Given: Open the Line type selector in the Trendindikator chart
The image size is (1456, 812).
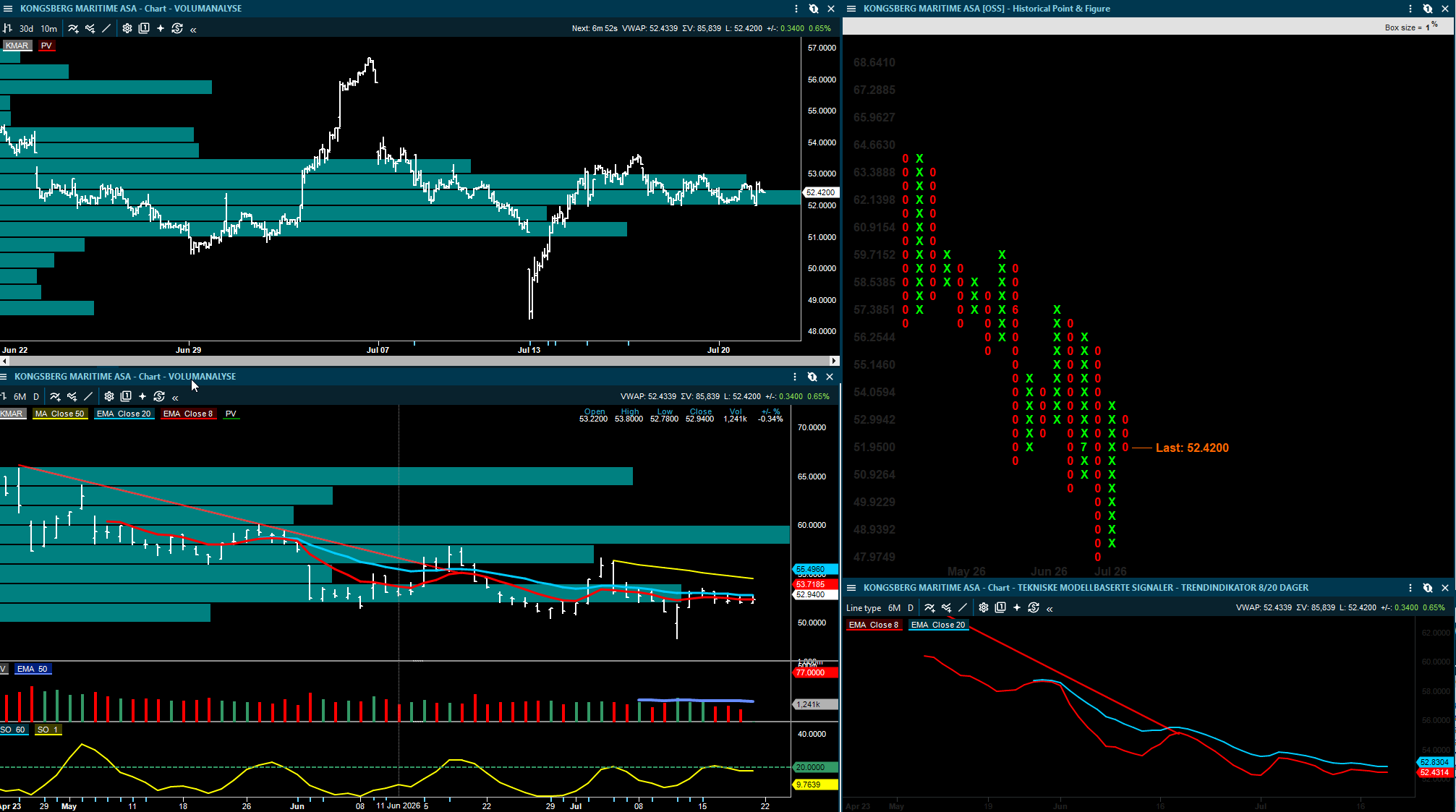Looking at the screenshot, I should [864, 608].
